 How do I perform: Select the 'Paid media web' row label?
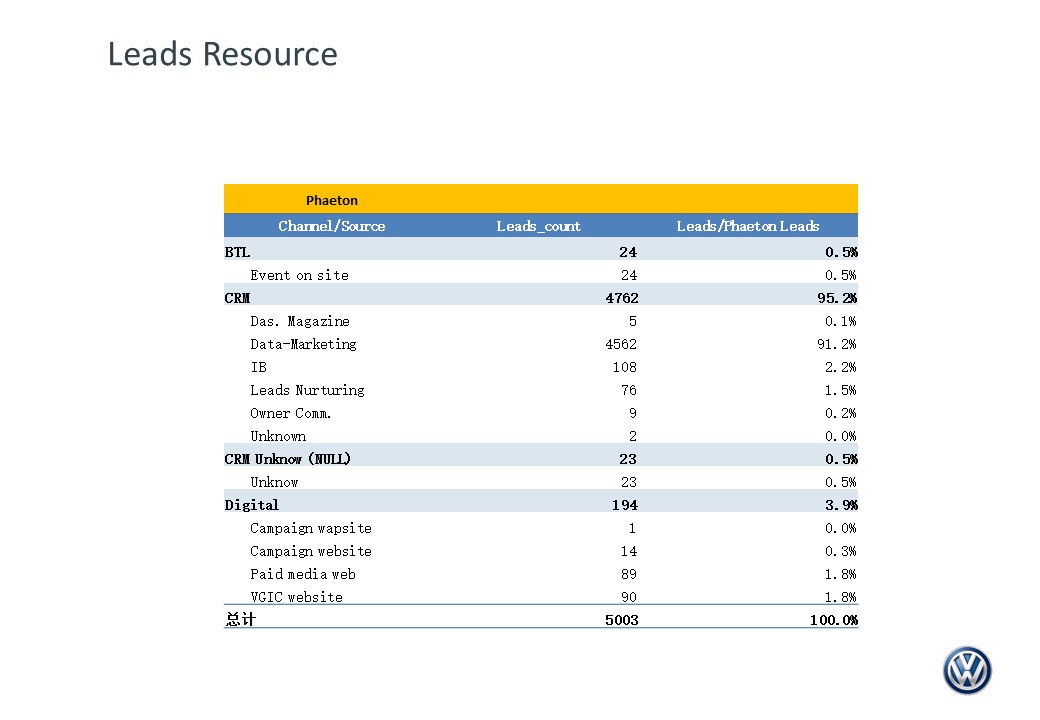tap(302, 574)
